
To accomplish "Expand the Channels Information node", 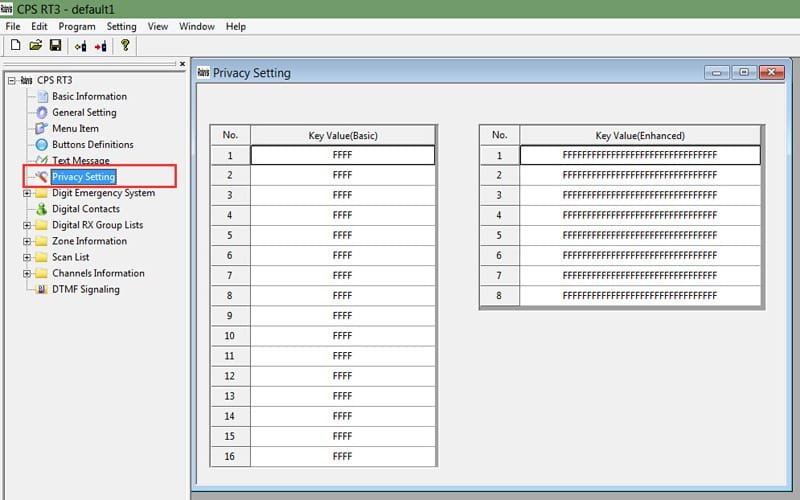I will [x=27, y=273].
